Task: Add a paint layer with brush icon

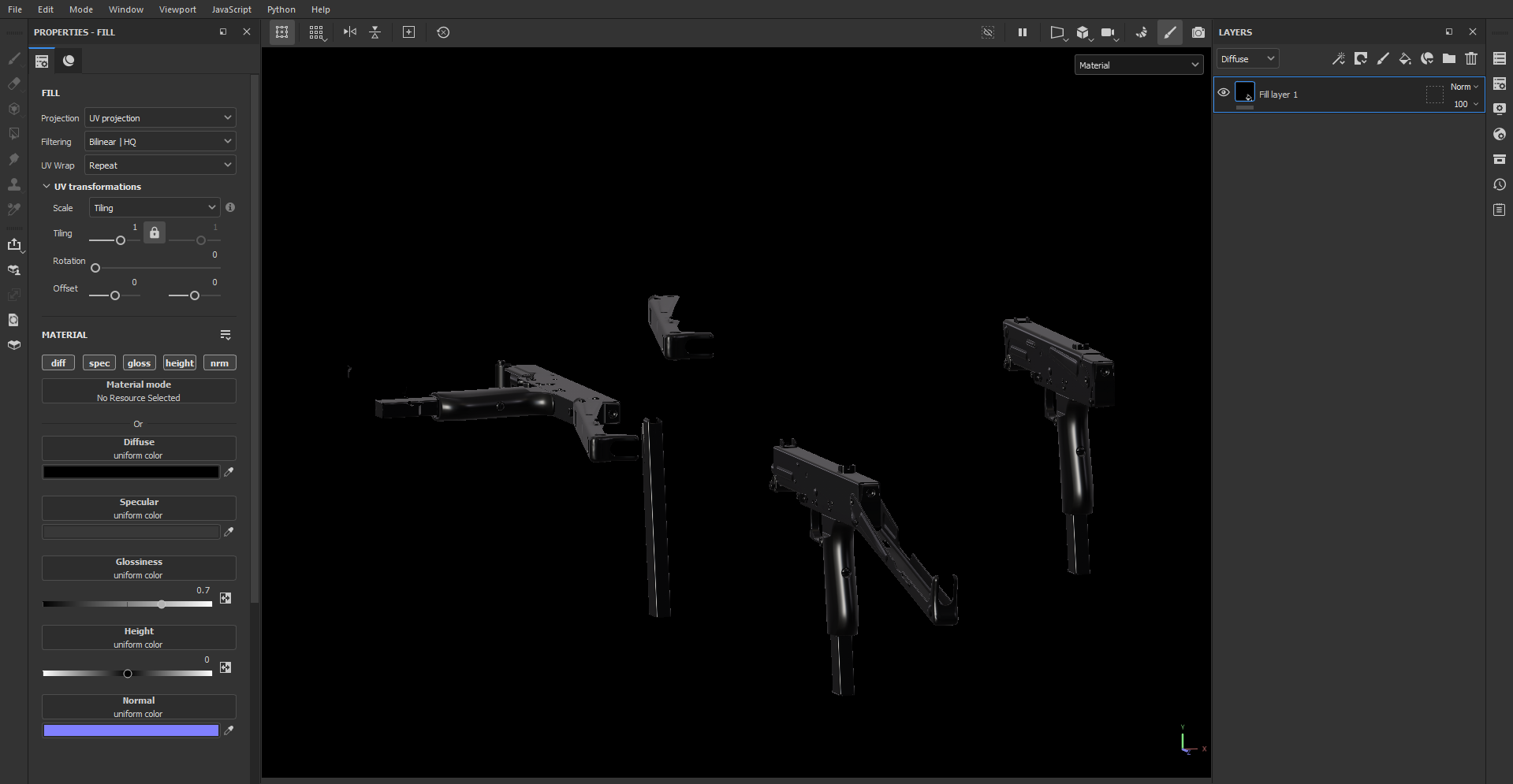Action: coord(1383,58)
